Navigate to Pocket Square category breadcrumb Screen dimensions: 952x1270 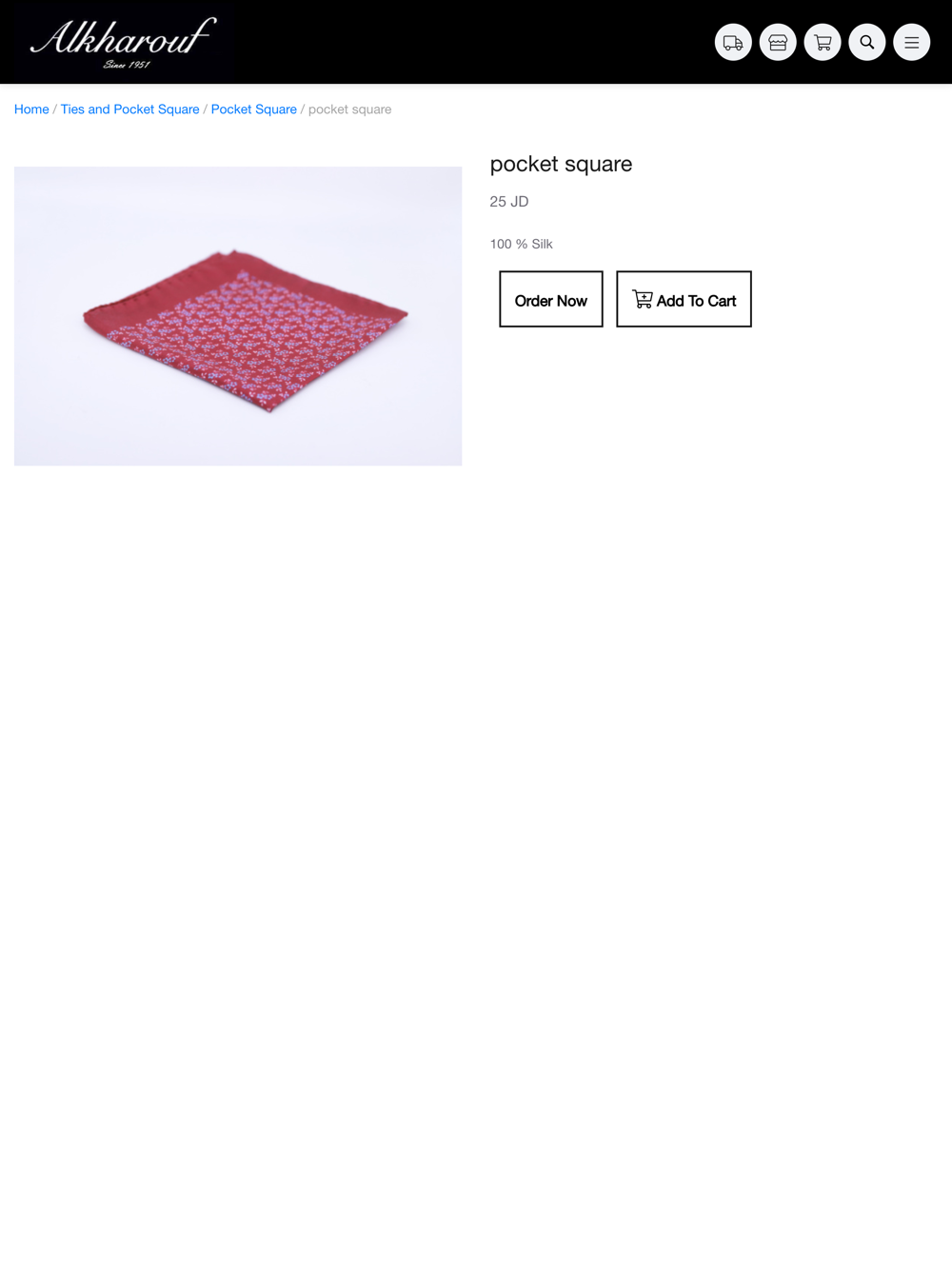[x=254, y=109]
